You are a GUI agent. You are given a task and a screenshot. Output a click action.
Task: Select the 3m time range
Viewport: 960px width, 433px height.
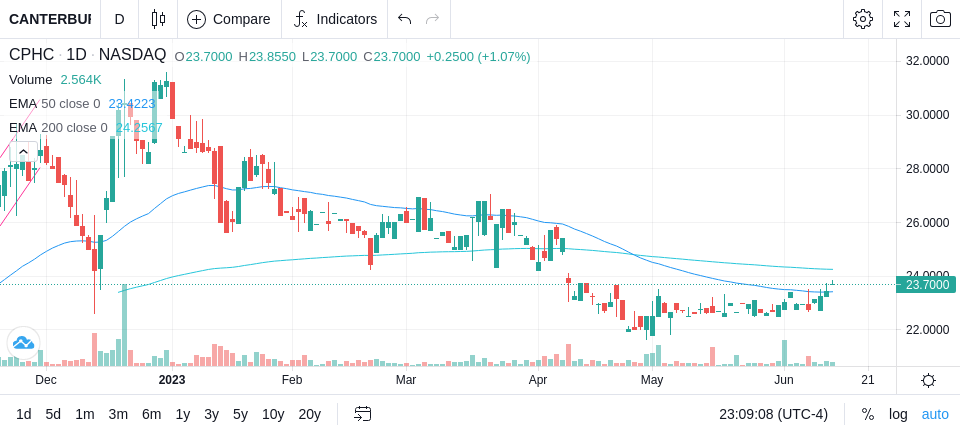pos(118,415)
